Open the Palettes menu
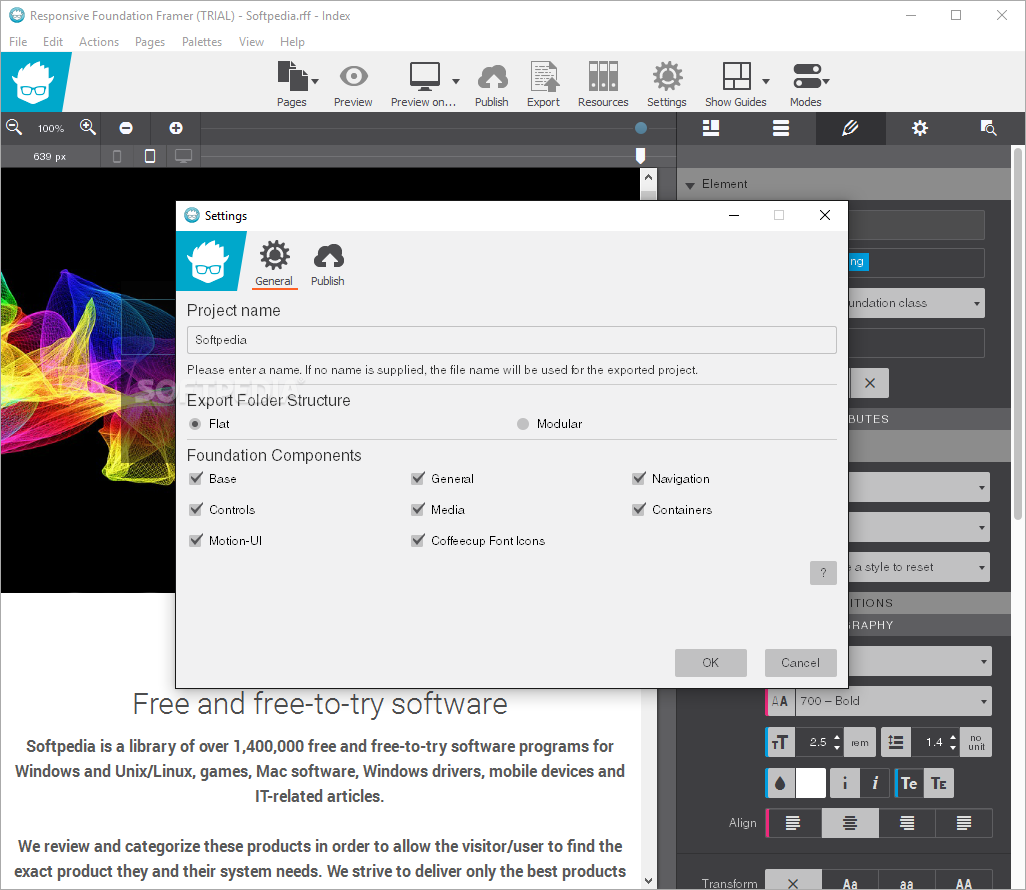The width and height of the screenshot is (1026, 890). click(202, 42)
